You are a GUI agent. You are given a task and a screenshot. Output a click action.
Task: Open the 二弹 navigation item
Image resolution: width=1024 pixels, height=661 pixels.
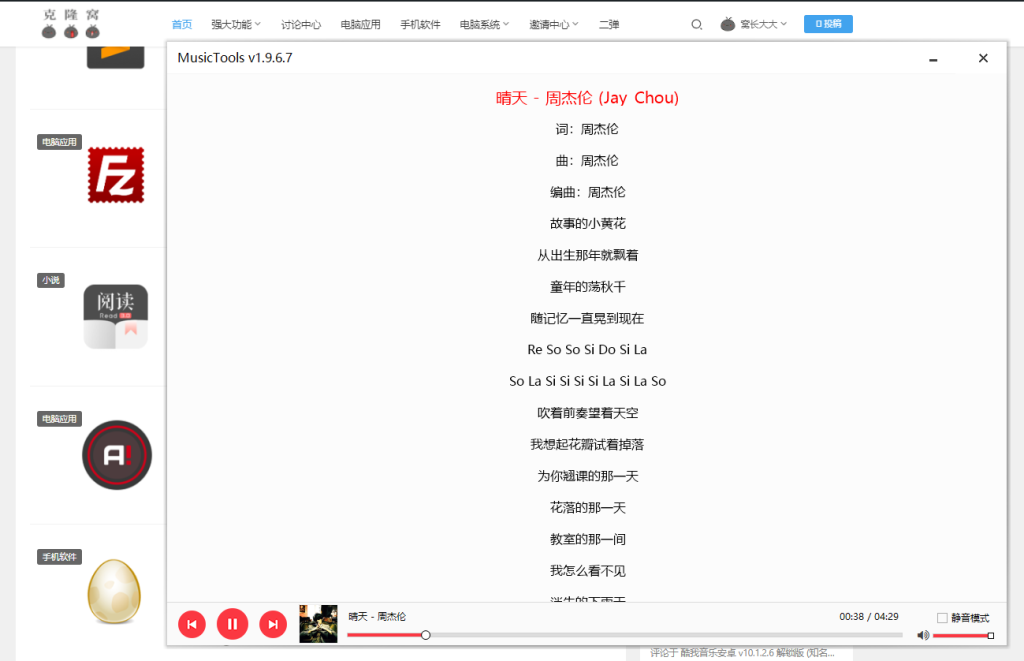pos(609,25)
